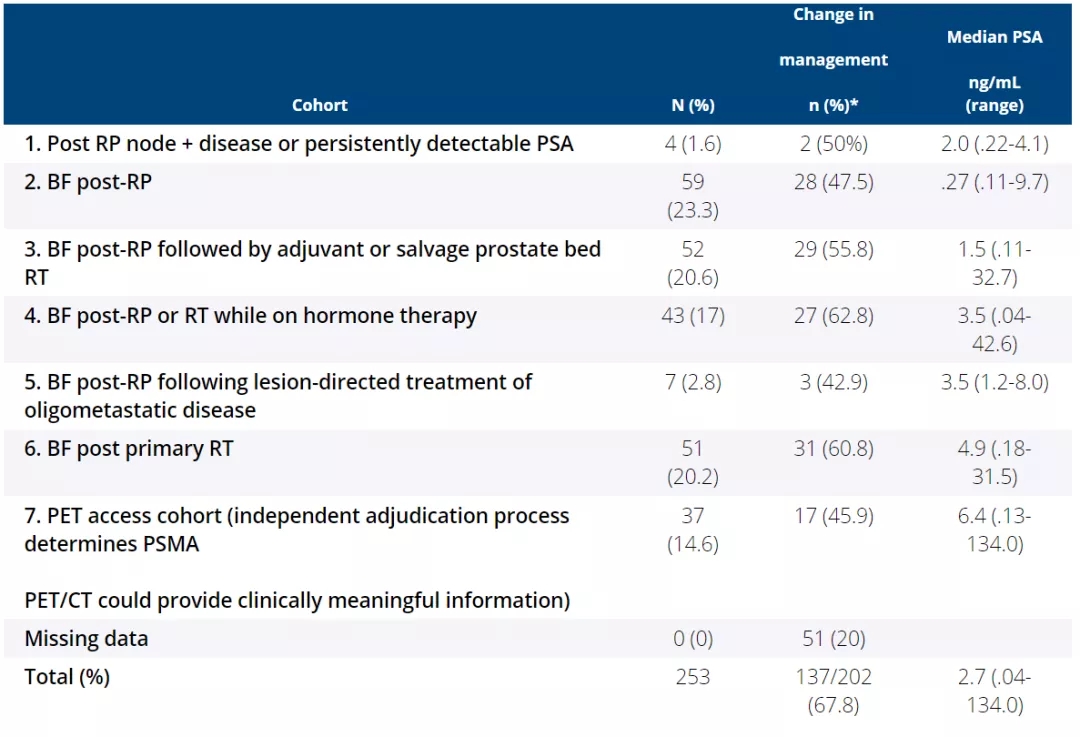Image resolution: width=1080 pixels, height=737 pixels.
Task: Click the 28 (47.5) change in management value
Action: 833,183
